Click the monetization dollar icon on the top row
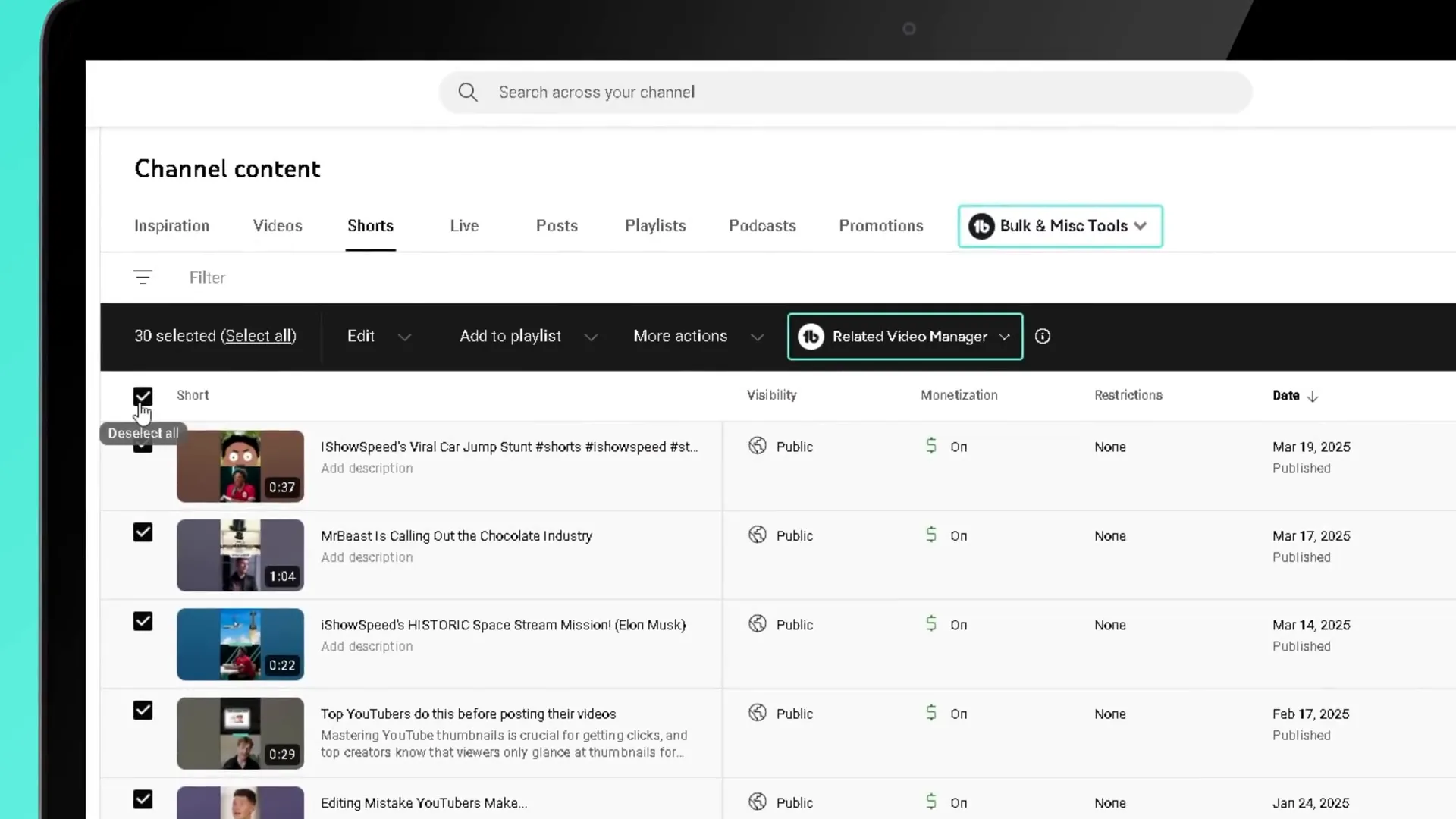The width and height of the screenshot is (1456, 819). pyautogui.click(x=931, y=446)
